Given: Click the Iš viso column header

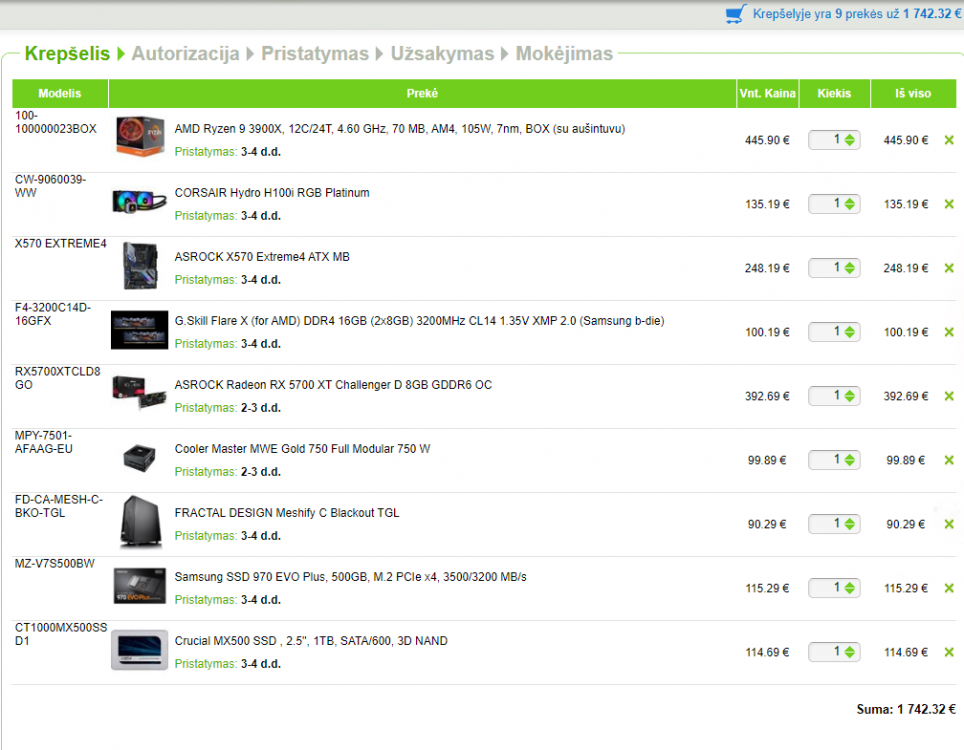Looking at the screenshot, I should click(x=913, y=93).
